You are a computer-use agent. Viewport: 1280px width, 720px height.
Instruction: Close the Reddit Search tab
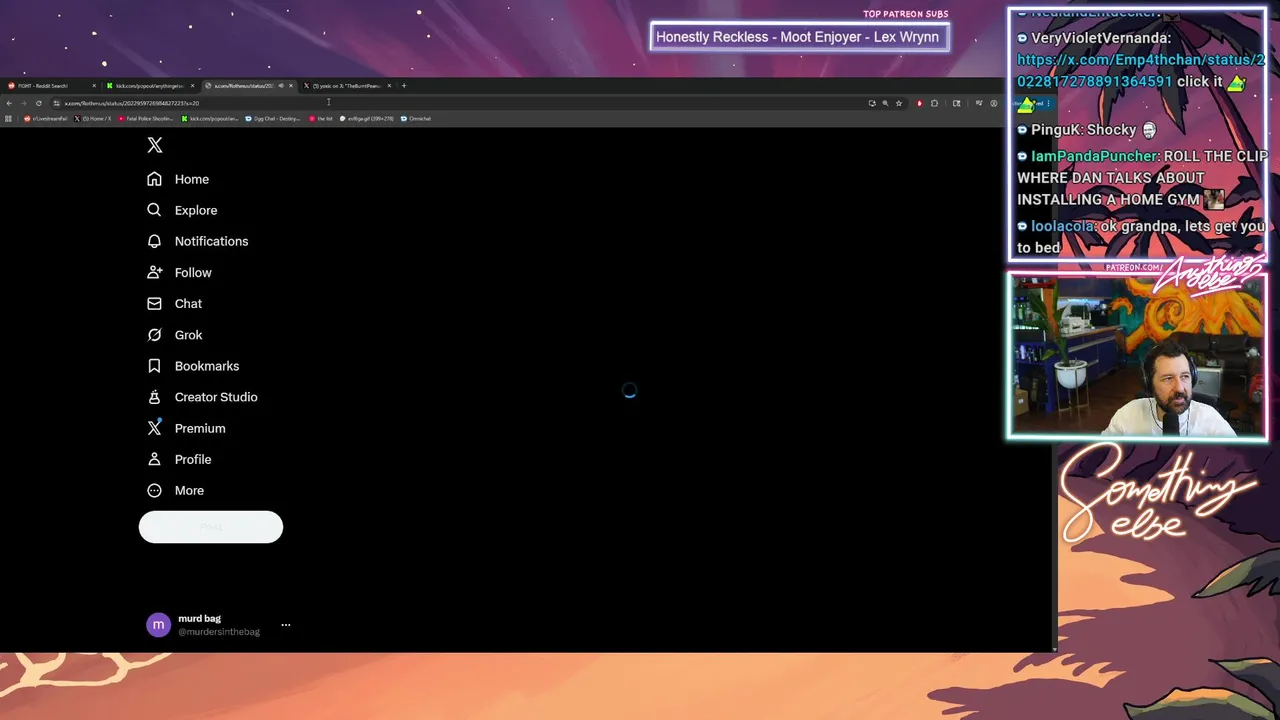94,86
